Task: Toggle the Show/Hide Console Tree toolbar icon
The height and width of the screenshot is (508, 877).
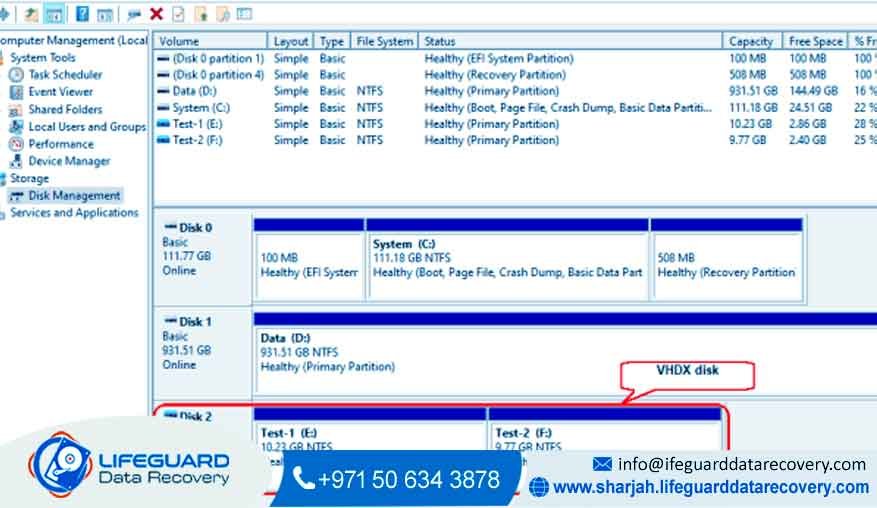Action: pyautogui.click(x=54, y=14)
